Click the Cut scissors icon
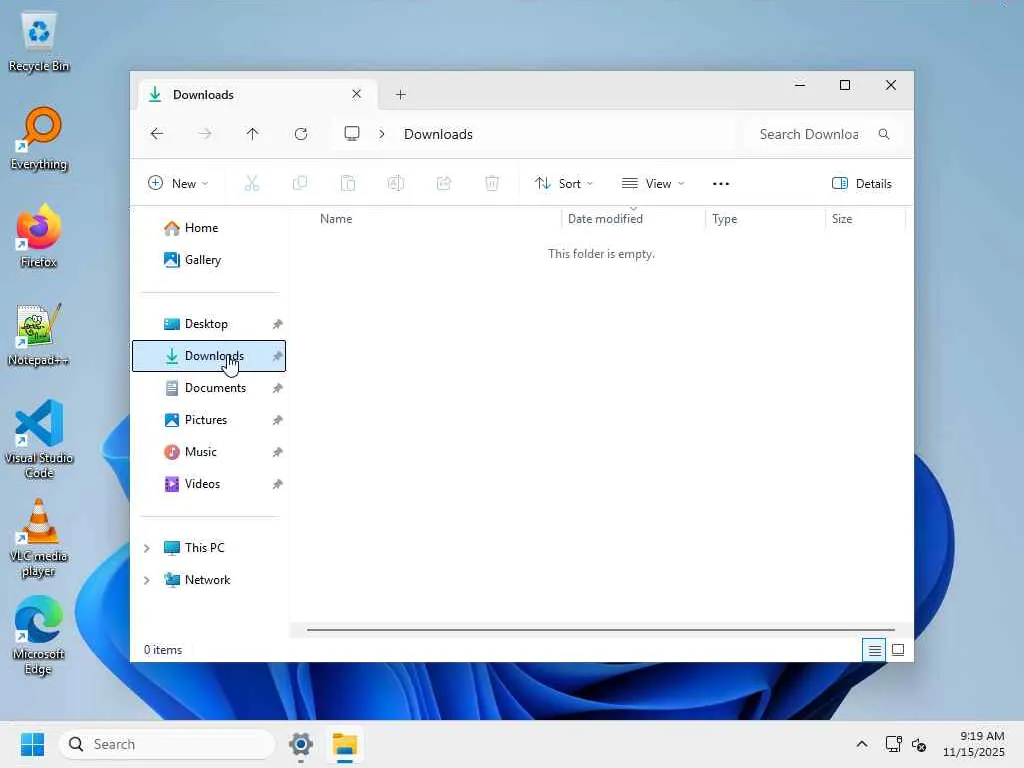 click(x=252, y=184)
